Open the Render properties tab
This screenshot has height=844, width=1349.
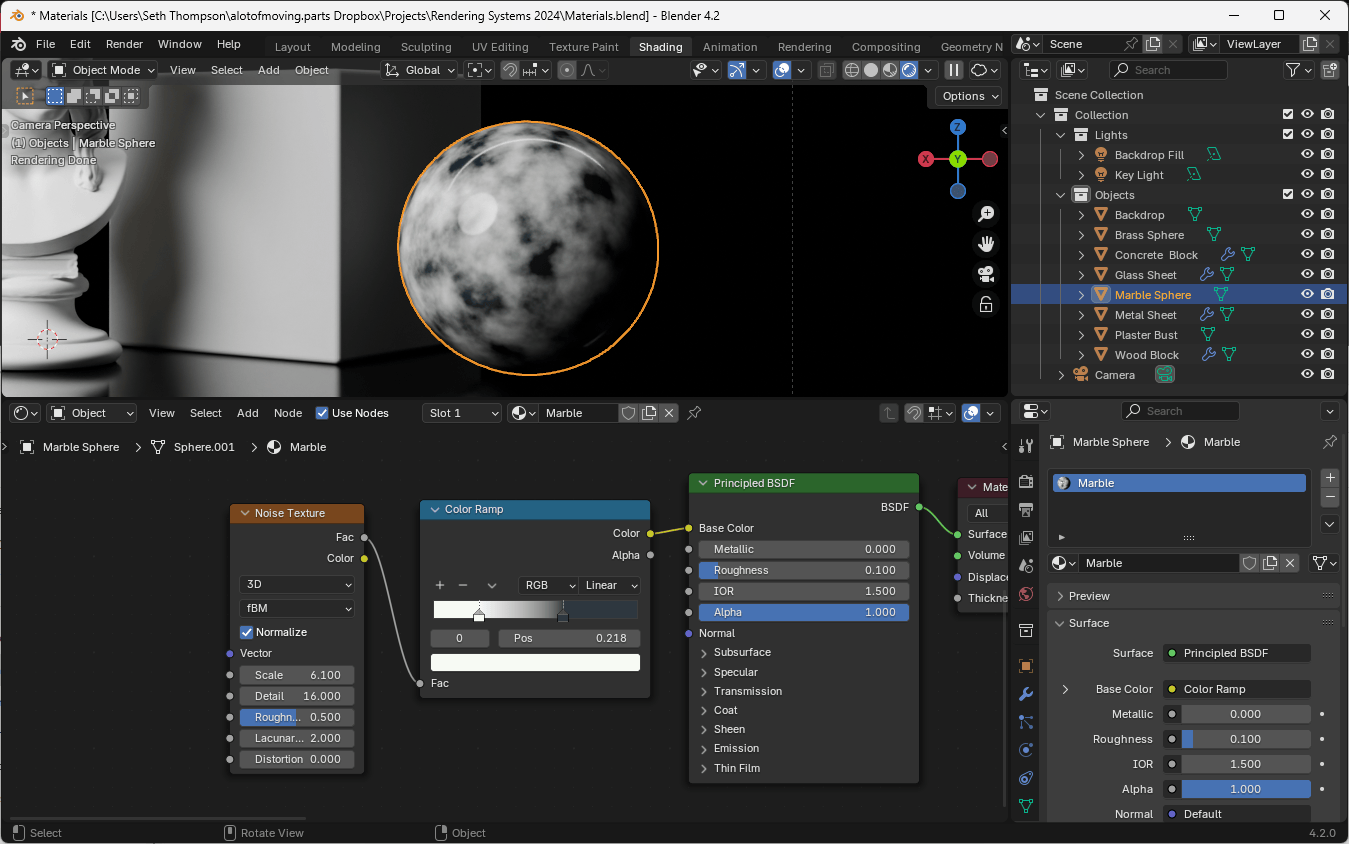[1025, 482]
